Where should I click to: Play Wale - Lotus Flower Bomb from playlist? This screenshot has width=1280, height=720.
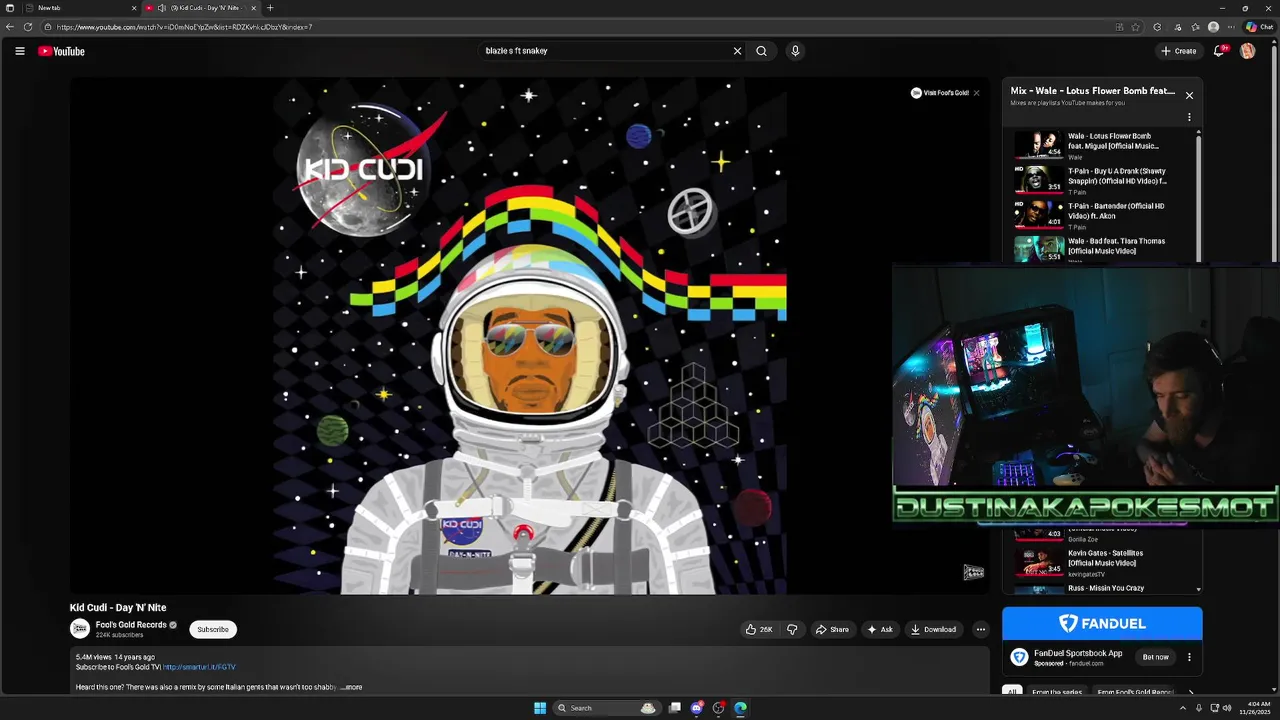(1100, 146)
